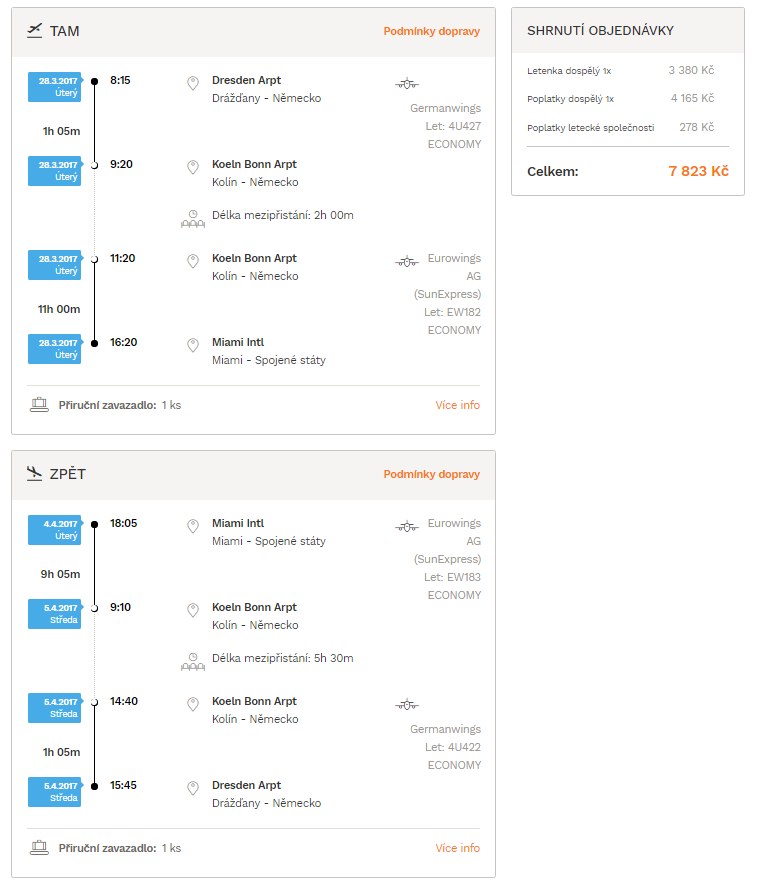This screenshot has width=759, height=885.
Task: Click the Germanwings airplane icon for flight 4U427
Action: click(407, 84)
